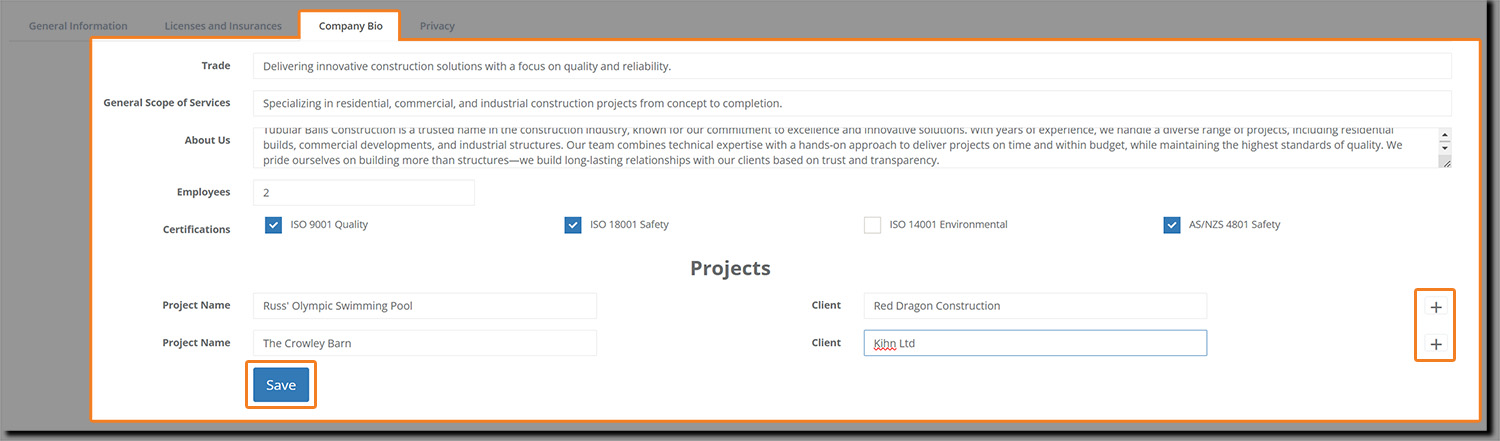Uncheck the ISO 9001 Quality checkbox
The image size is (1500, 441).
[273, 225]
